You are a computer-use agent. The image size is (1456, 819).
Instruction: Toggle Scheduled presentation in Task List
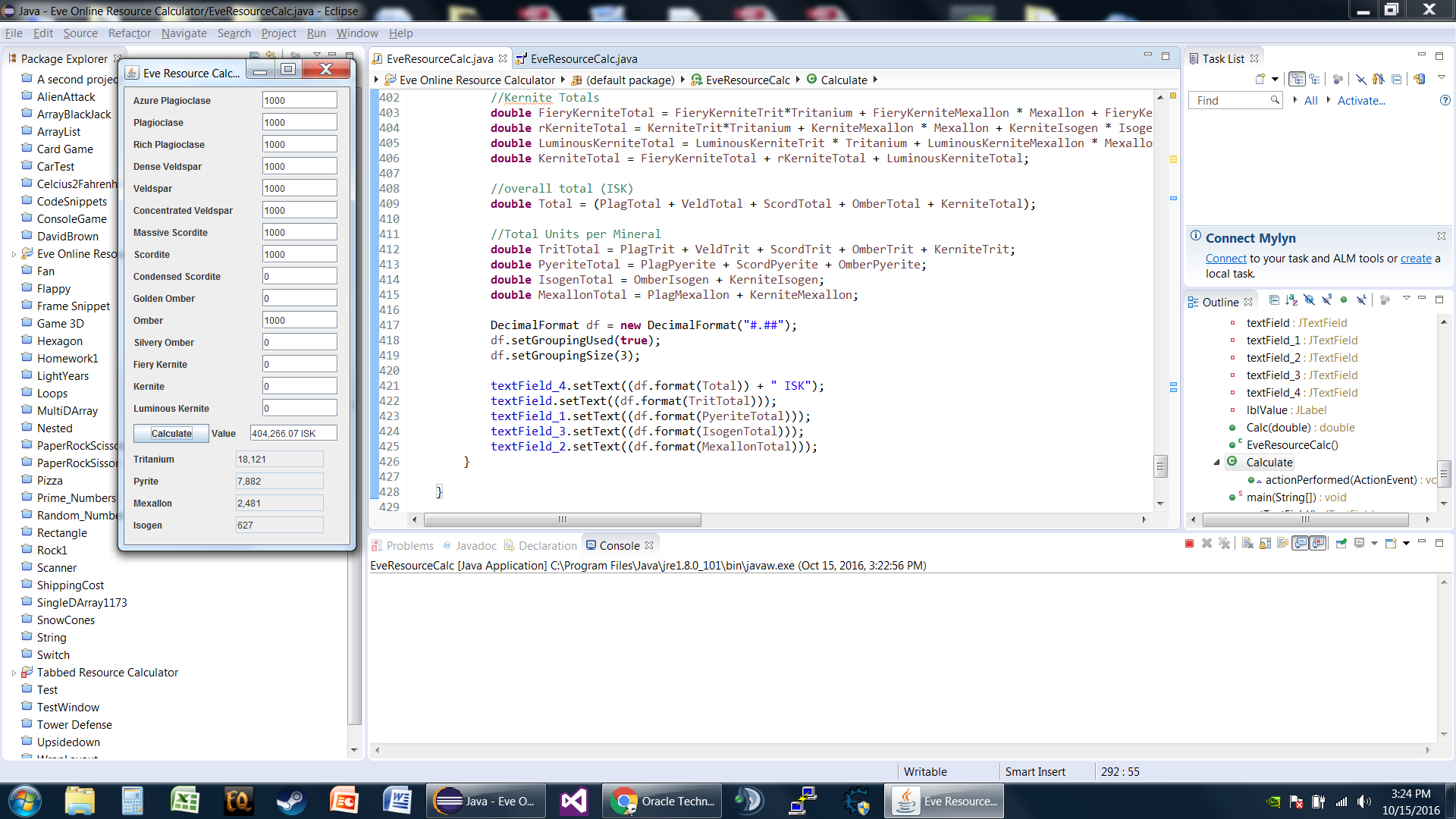pos(1314,79)
